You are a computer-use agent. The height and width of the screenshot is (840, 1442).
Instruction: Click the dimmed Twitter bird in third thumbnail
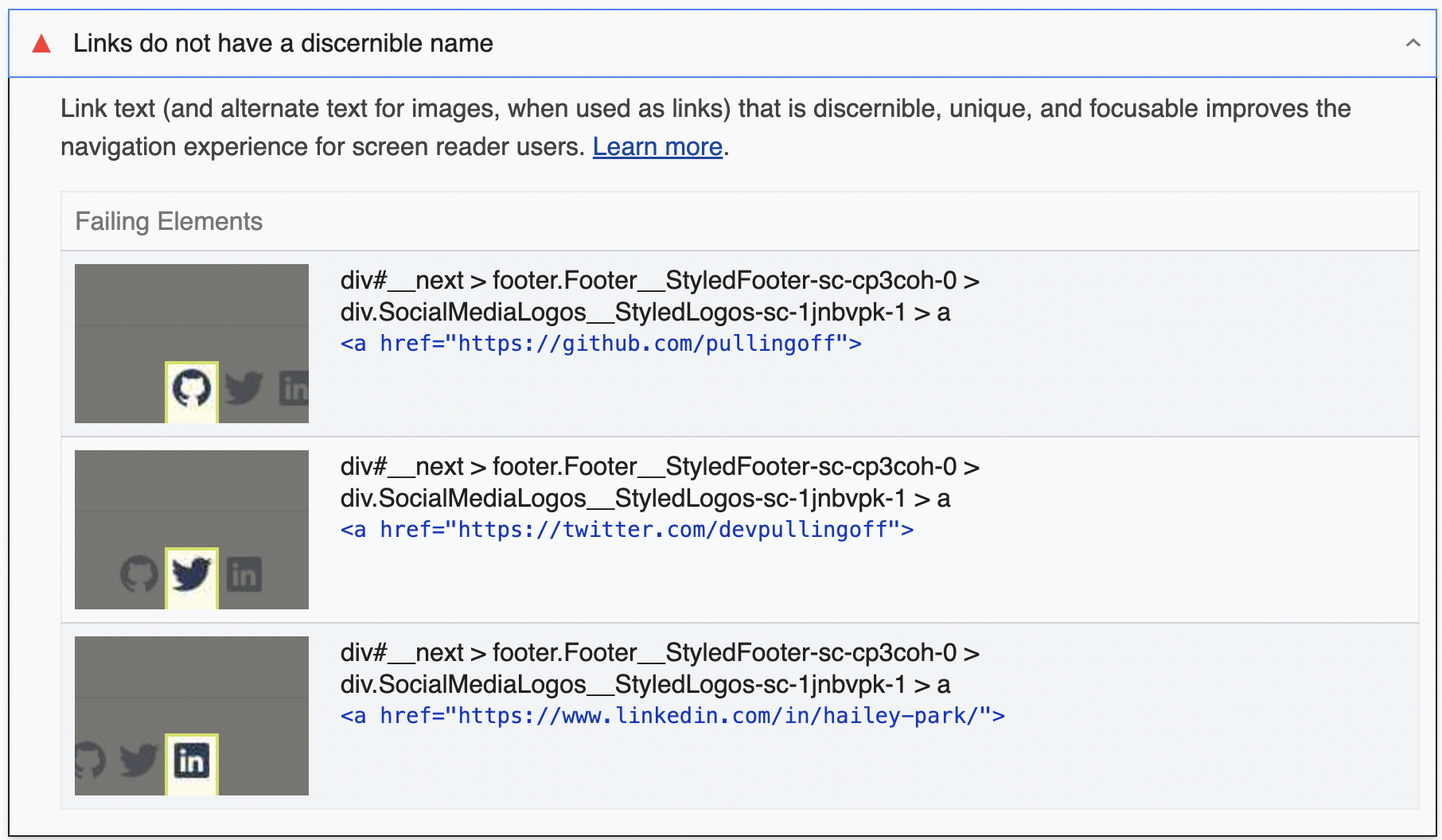(138, 760)
